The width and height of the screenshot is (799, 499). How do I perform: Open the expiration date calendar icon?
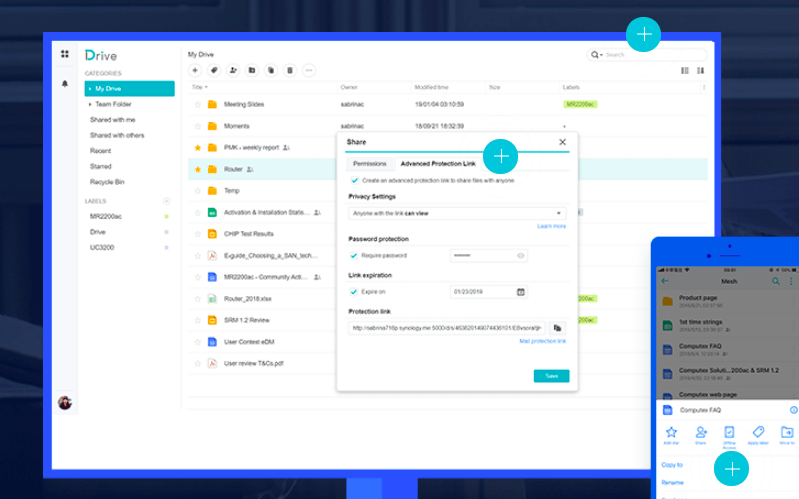[520, 292]
